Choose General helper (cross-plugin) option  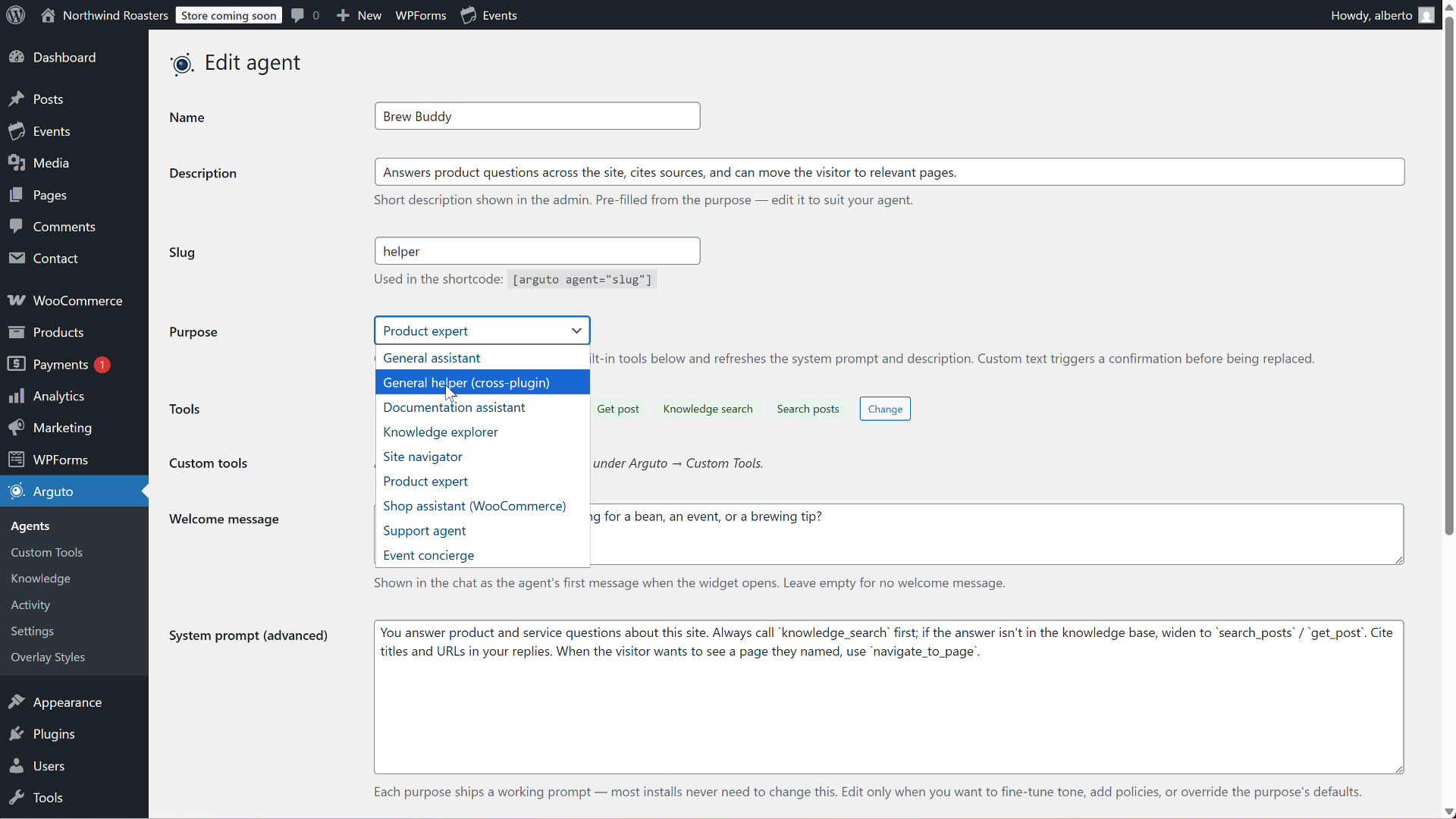[482, 382]
